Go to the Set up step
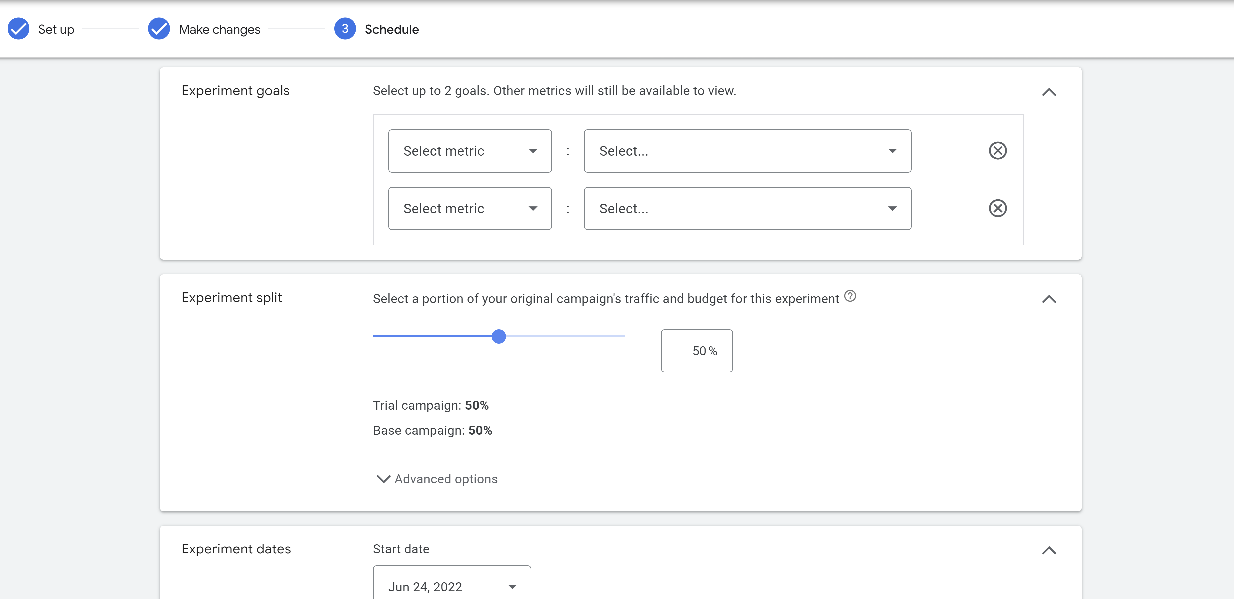The width and height of the screenshot is (1234, 599). 56,30
